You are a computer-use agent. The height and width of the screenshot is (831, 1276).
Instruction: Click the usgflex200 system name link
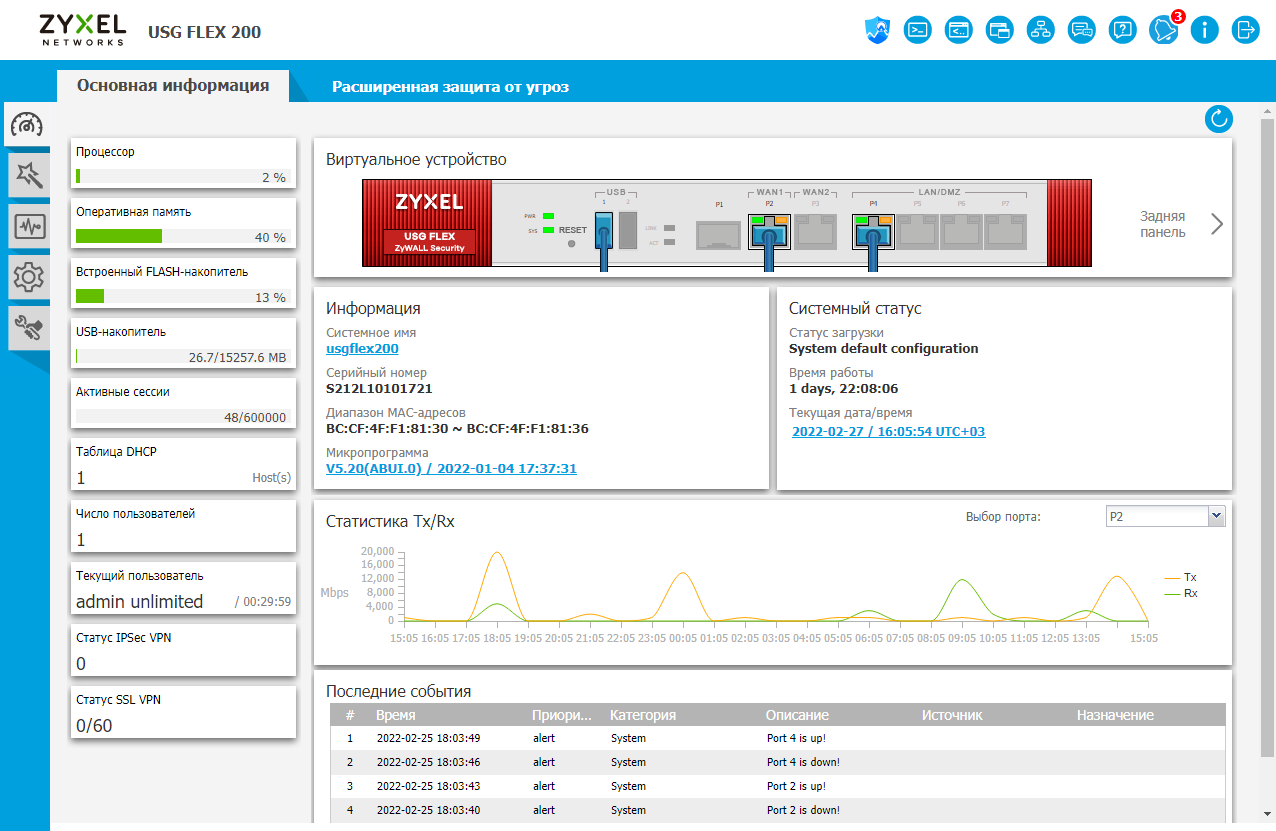point(362,349)
